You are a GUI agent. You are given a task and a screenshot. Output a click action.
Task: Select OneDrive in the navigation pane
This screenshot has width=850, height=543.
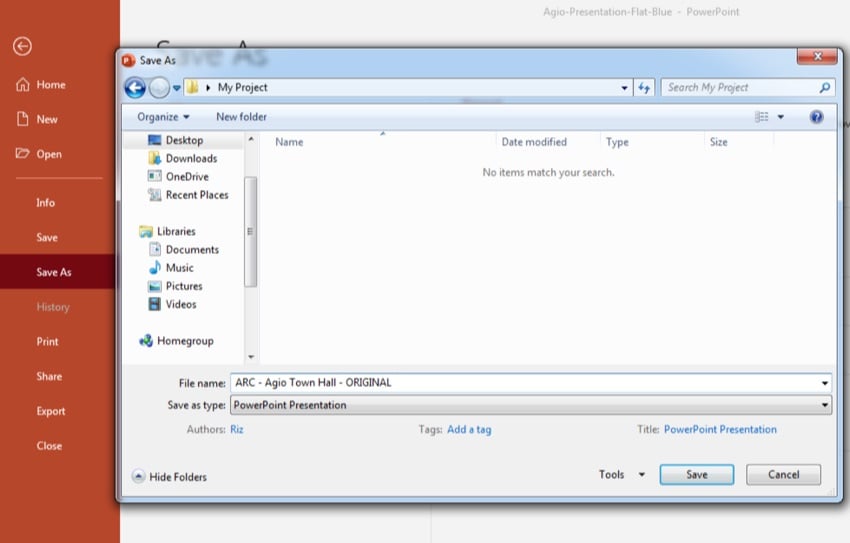point(186,177)
